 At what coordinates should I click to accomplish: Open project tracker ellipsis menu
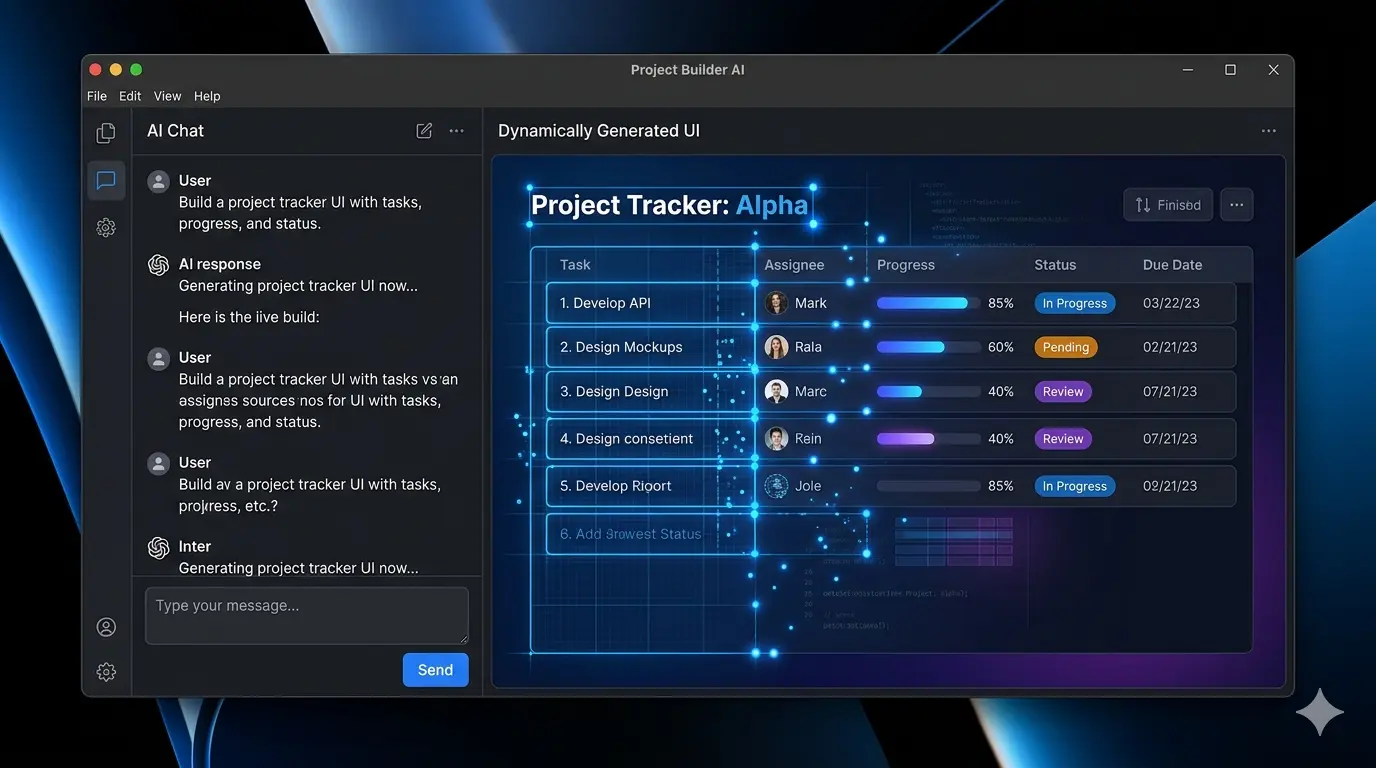coord(1236,205)
